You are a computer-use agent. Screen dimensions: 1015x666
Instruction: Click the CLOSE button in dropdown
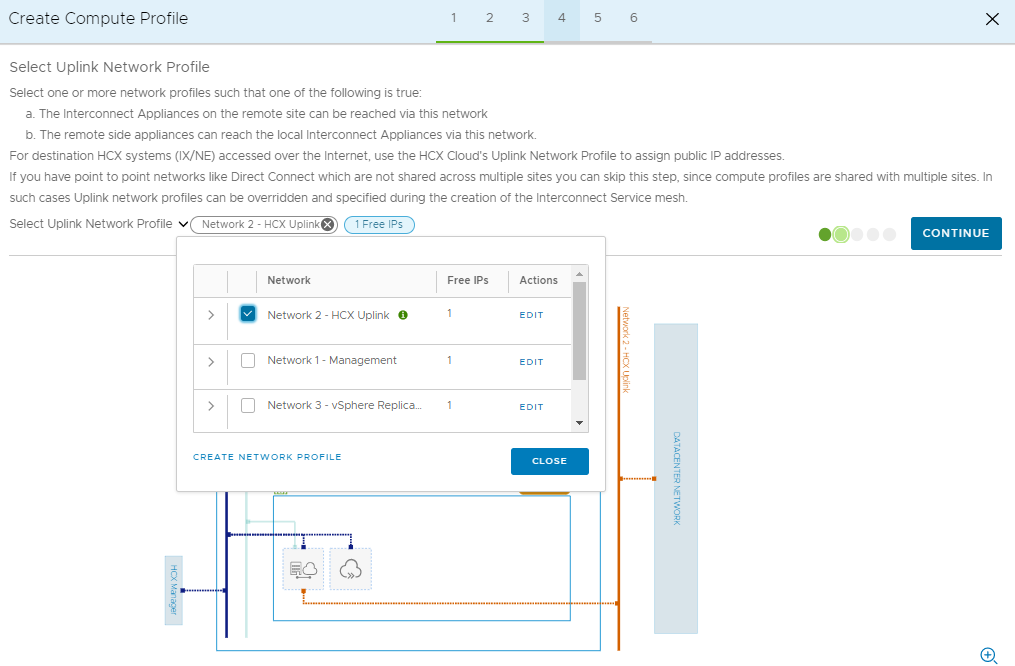550,461
